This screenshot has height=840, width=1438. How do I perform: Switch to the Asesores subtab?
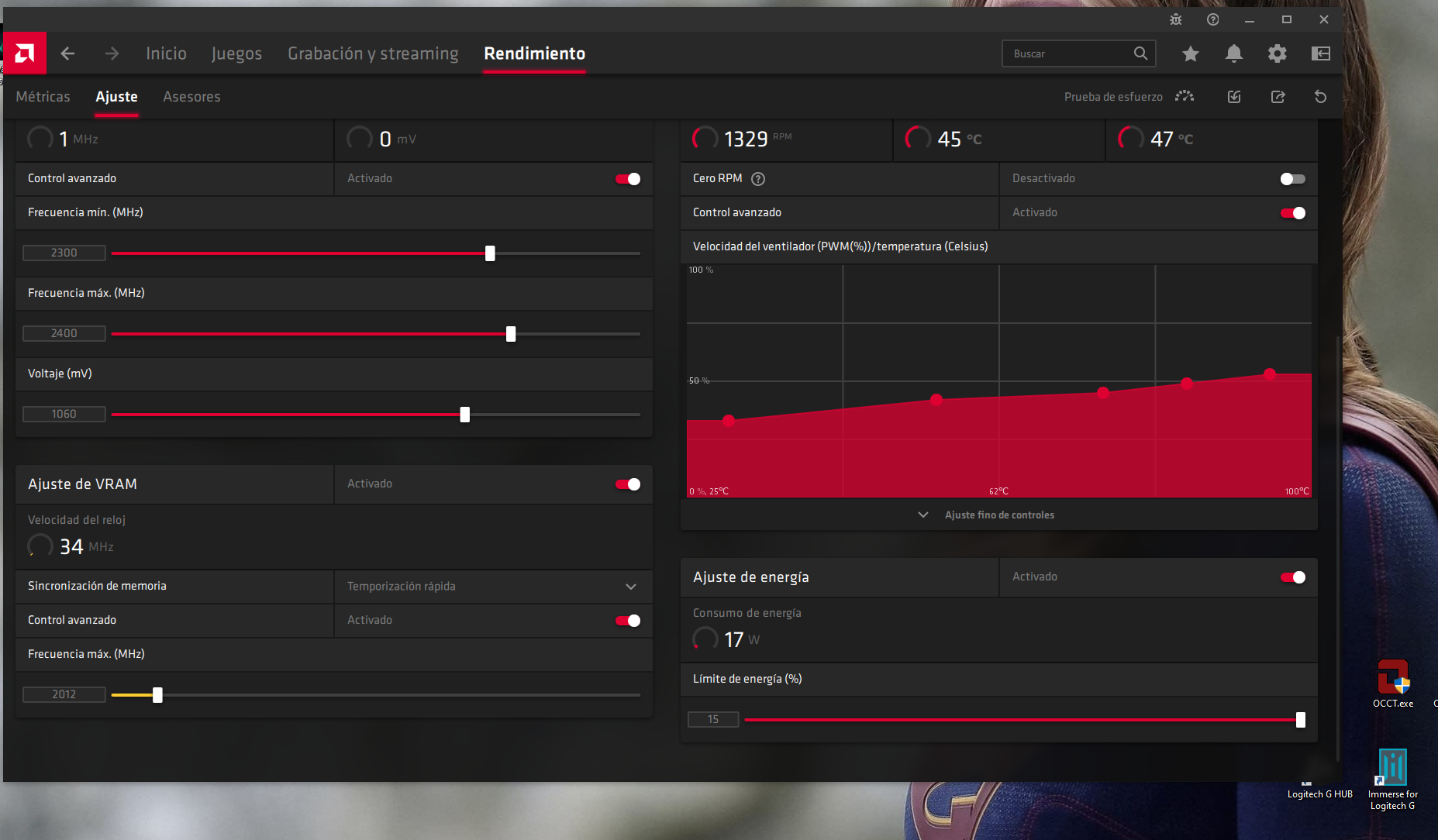tap(191, 97)
